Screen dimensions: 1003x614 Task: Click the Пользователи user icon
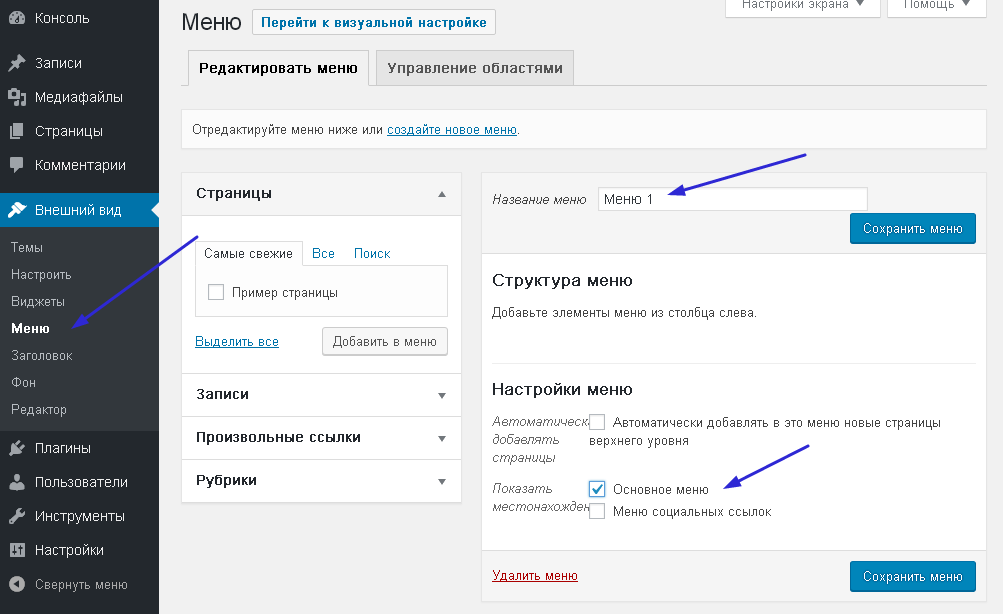coord(17,482)
